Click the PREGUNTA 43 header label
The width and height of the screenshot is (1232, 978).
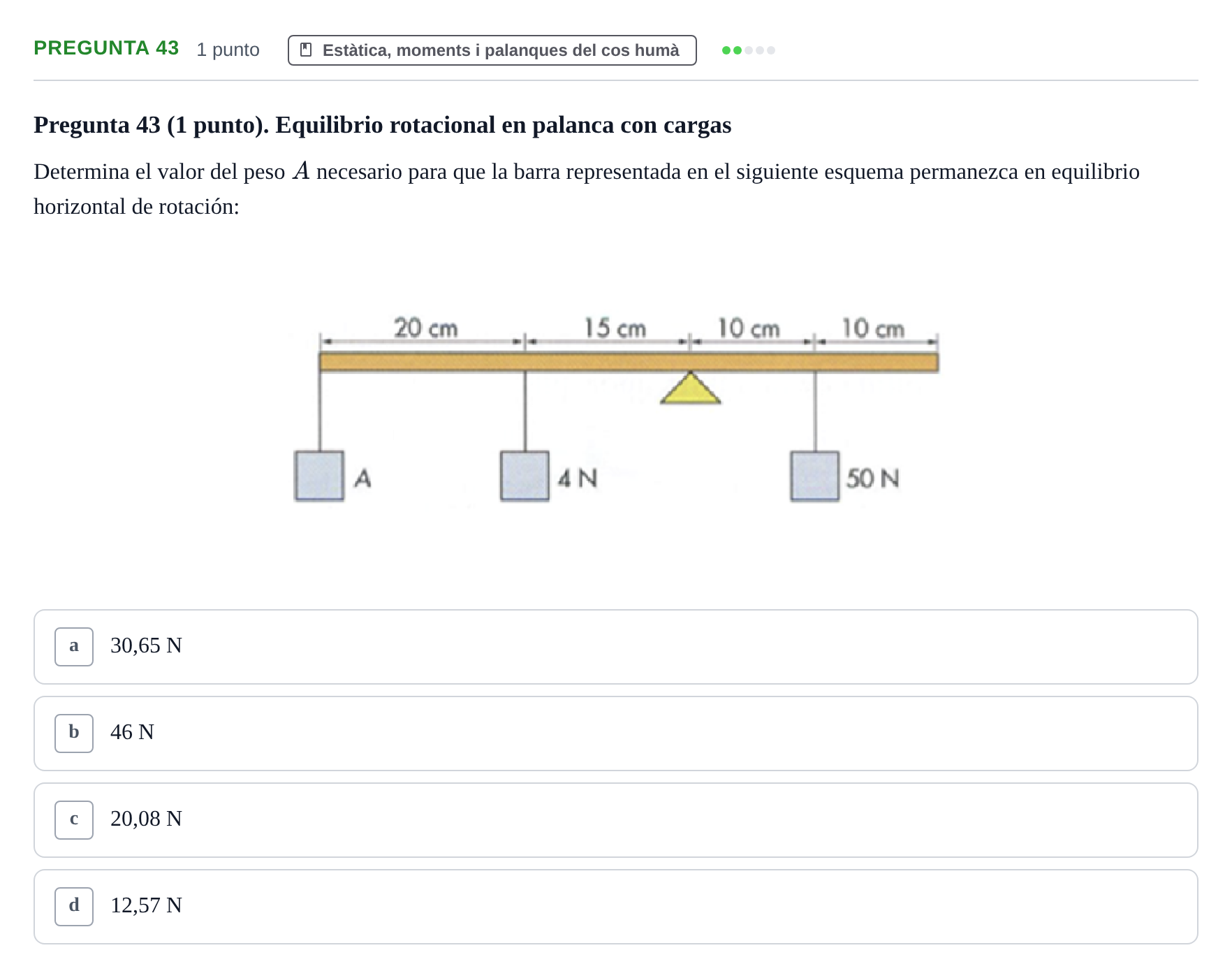tap(106, 48)
